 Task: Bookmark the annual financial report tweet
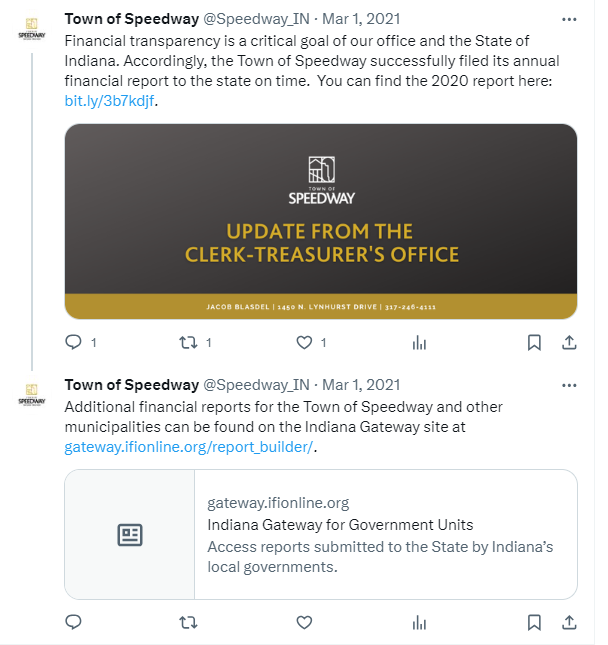(x=534, y=342)
